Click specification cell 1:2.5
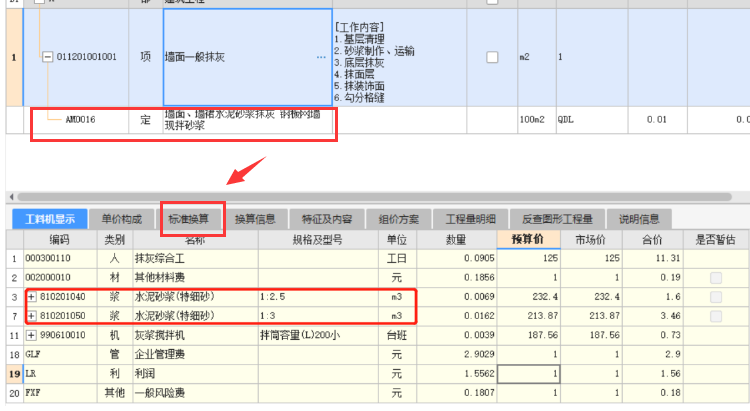 318,297
